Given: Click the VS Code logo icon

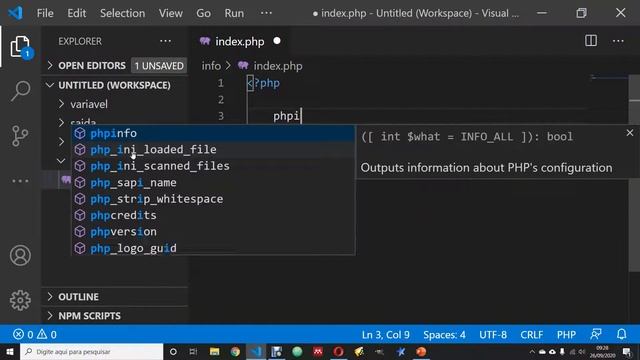Looking at the screenshot, I should click(16, 13).
